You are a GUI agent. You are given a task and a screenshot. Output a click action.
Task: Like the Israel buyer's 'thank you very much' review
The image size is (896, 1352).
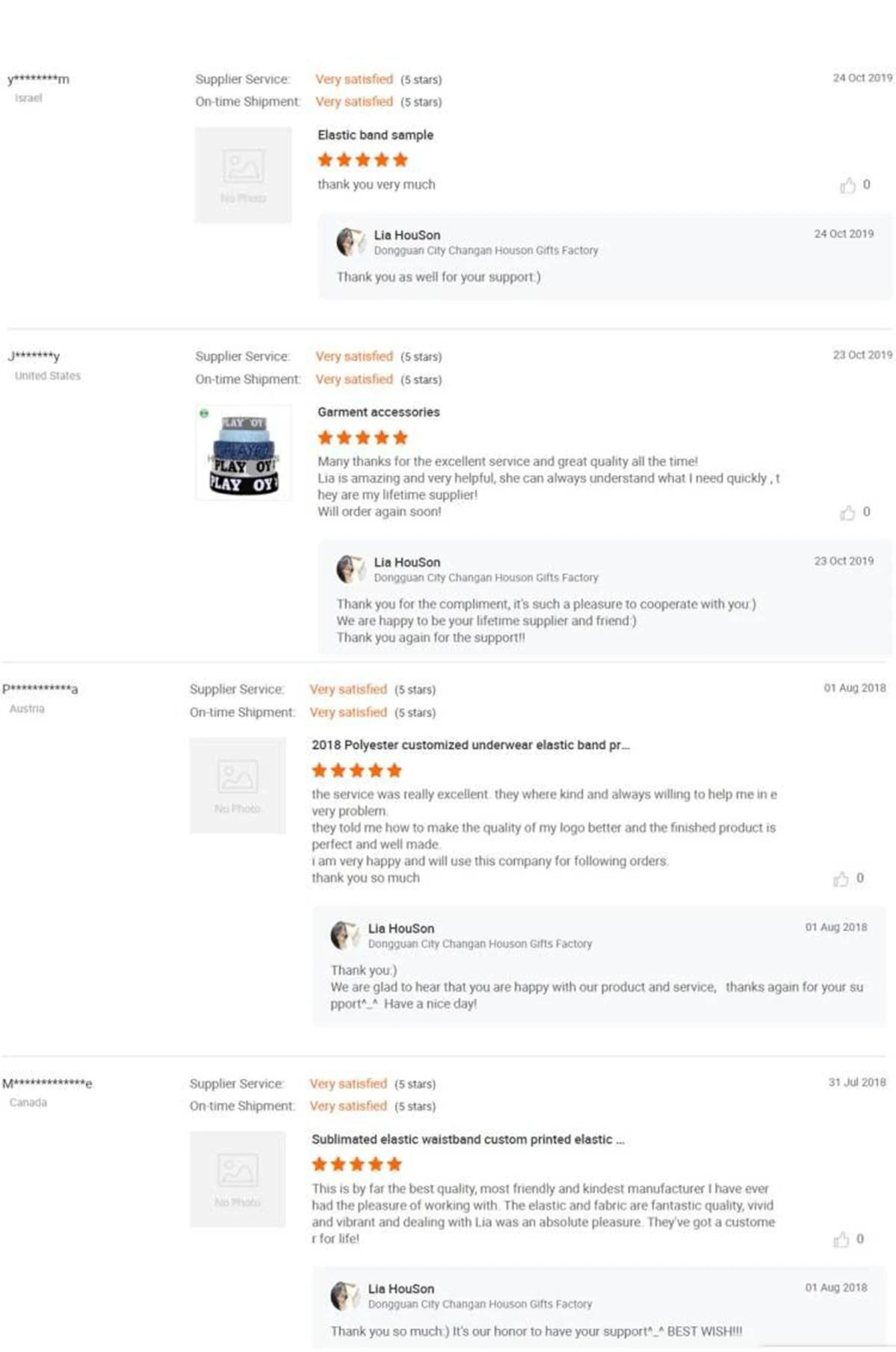[x=847, y=185]
